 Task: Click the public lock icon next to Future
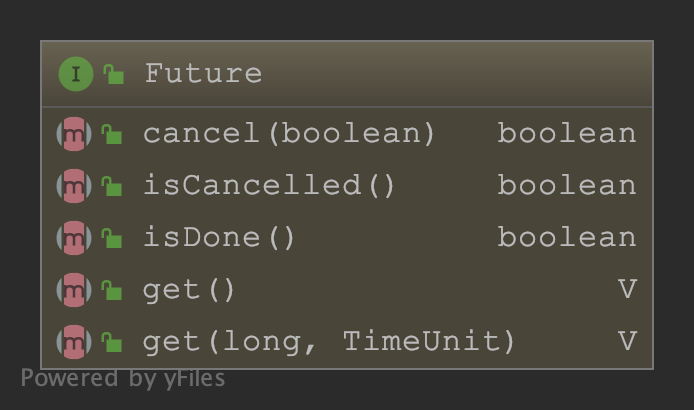(114, 75)
